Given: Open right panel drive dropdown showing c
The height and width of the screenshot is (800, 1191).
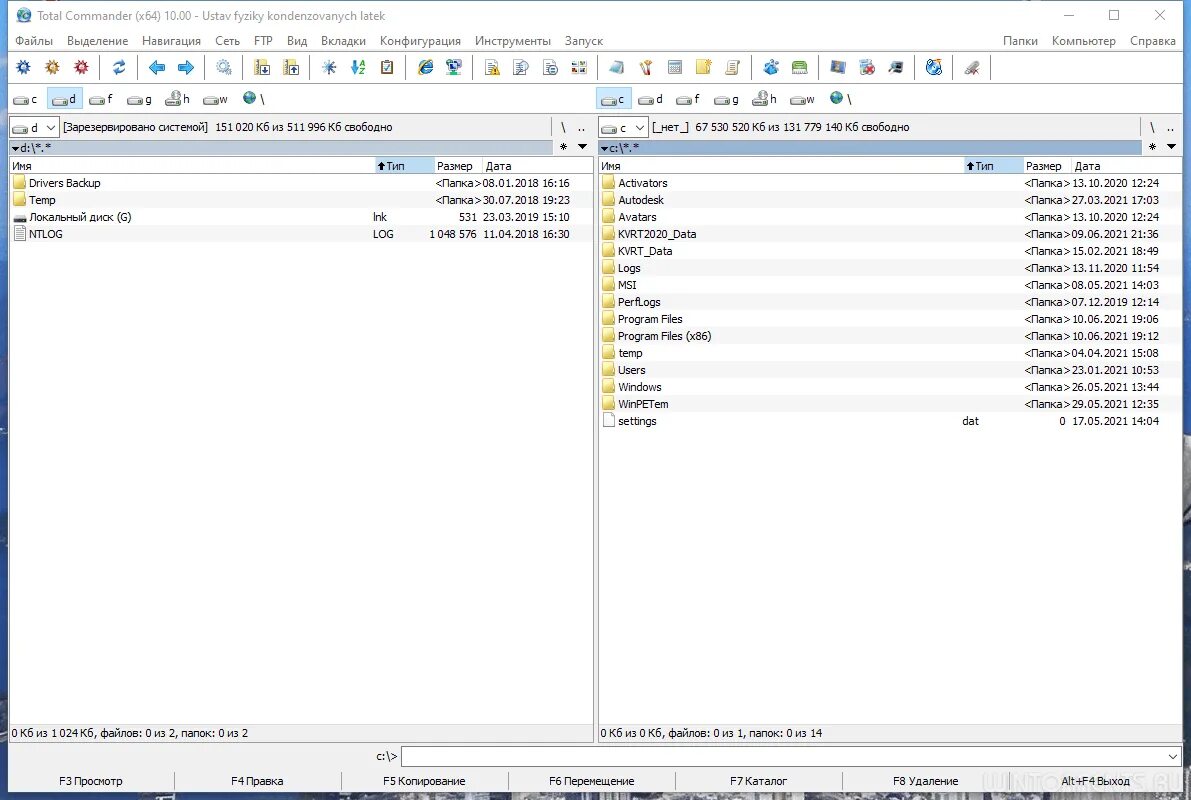Looking at the screenshot, I should (x=624, y=127).
